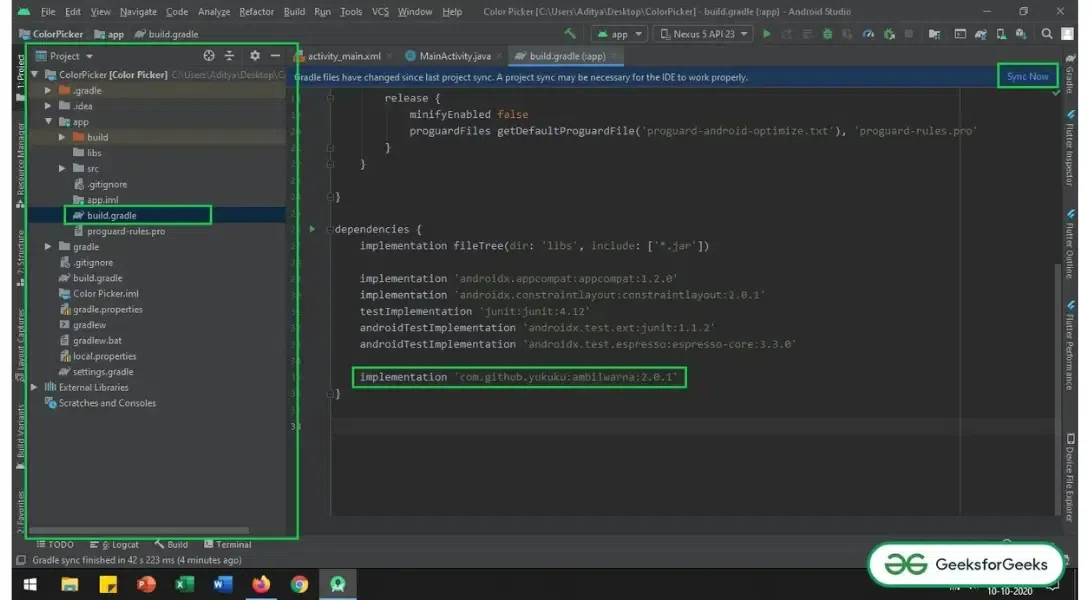Click the Sync Now link

pos(1027,76)
